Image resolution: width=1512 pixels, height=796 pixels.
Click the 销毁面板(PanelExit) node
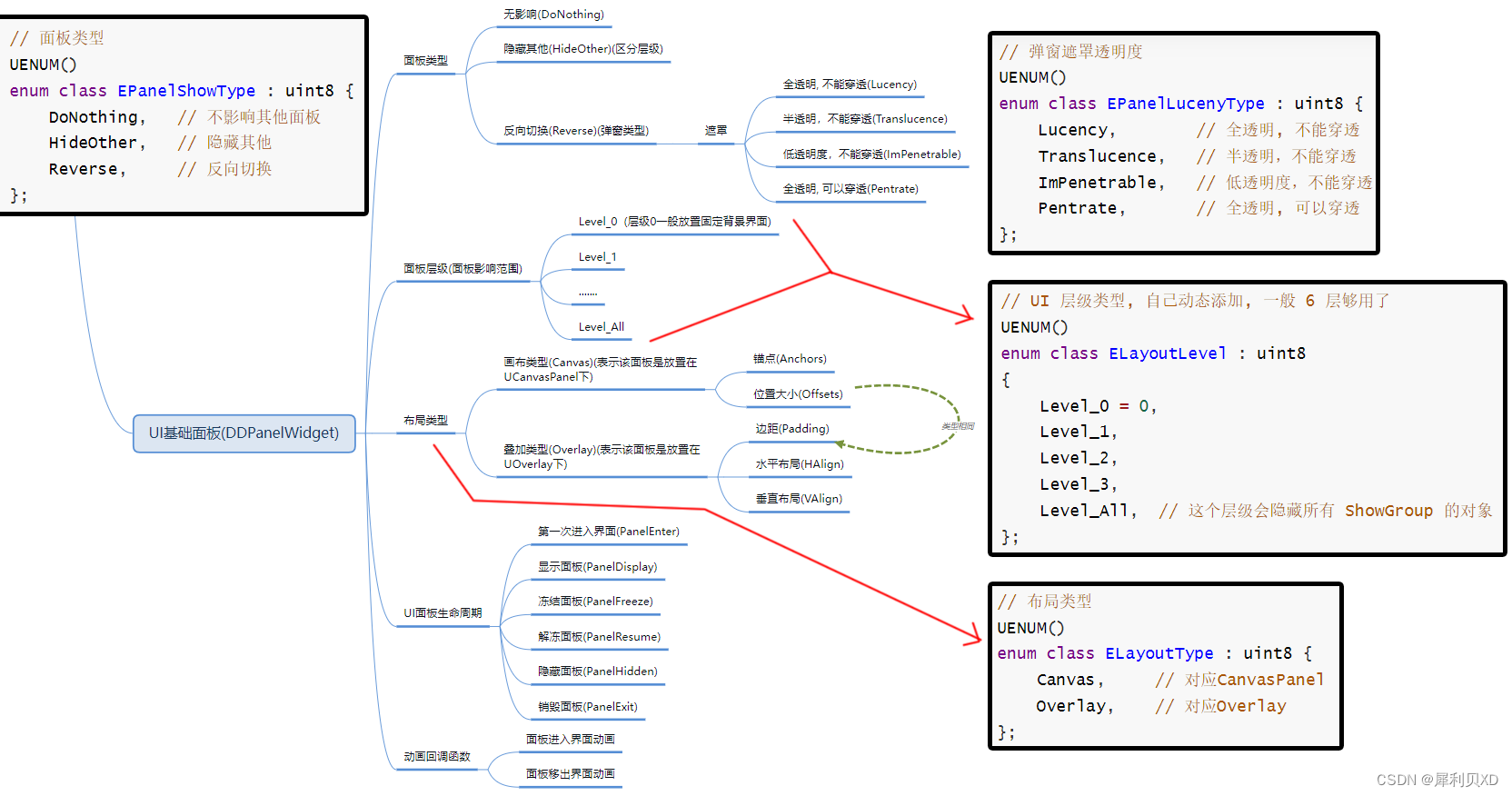[x=587, y=707]
